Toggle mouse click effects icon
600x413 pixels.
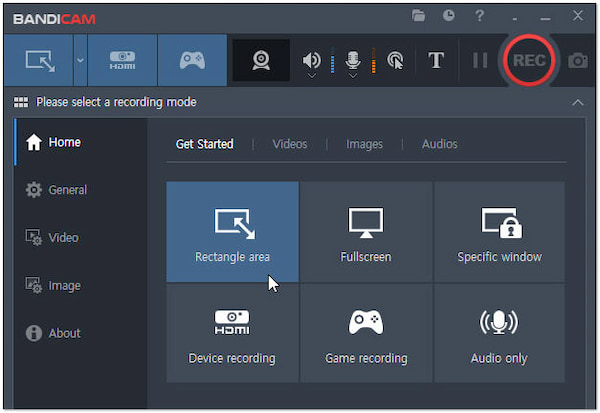(x=395, y=60)
